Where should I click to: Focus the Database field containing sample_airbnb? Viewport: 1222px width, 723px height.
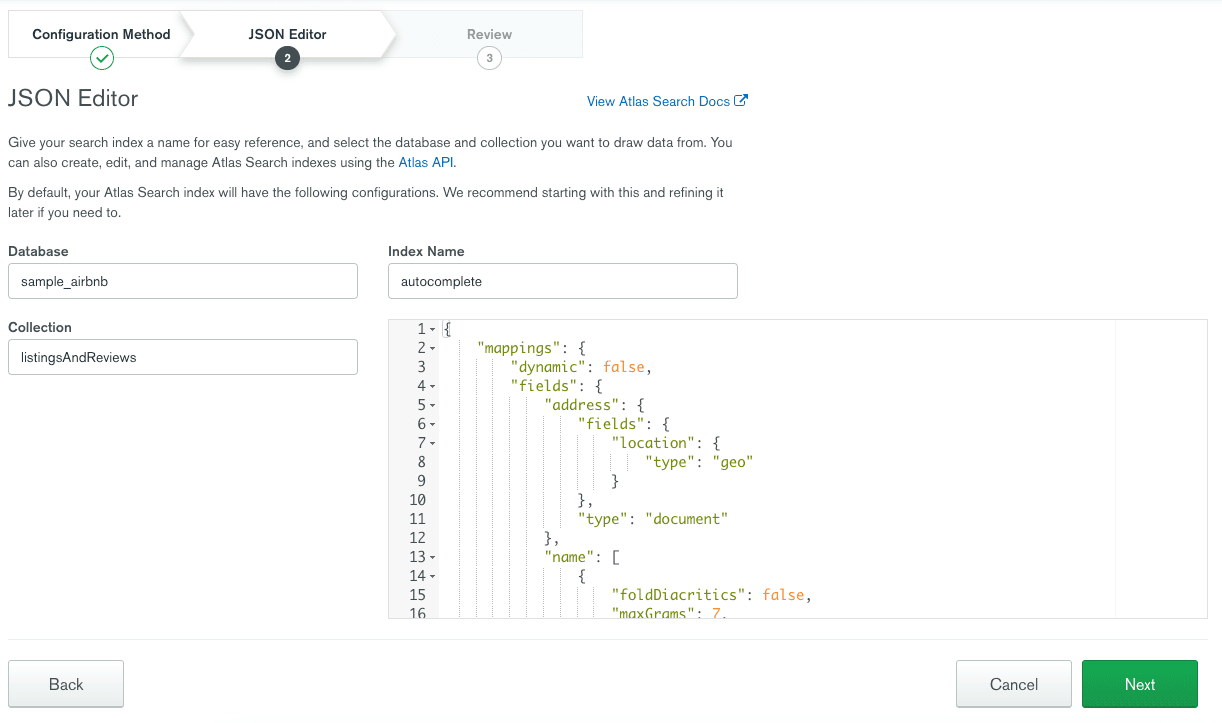pyautogui.click(x=182, y=281)
